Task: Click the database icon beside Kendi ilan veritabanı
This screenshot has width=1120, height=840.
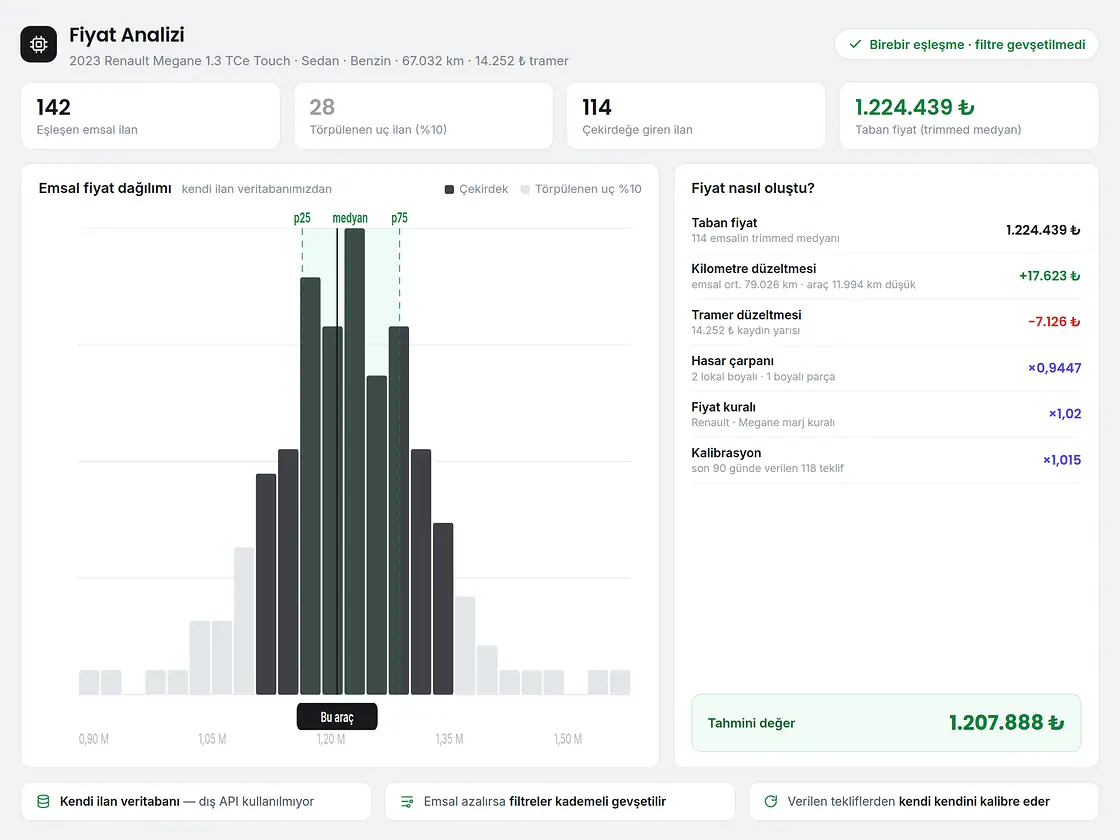Action: [x=44, y=801]
